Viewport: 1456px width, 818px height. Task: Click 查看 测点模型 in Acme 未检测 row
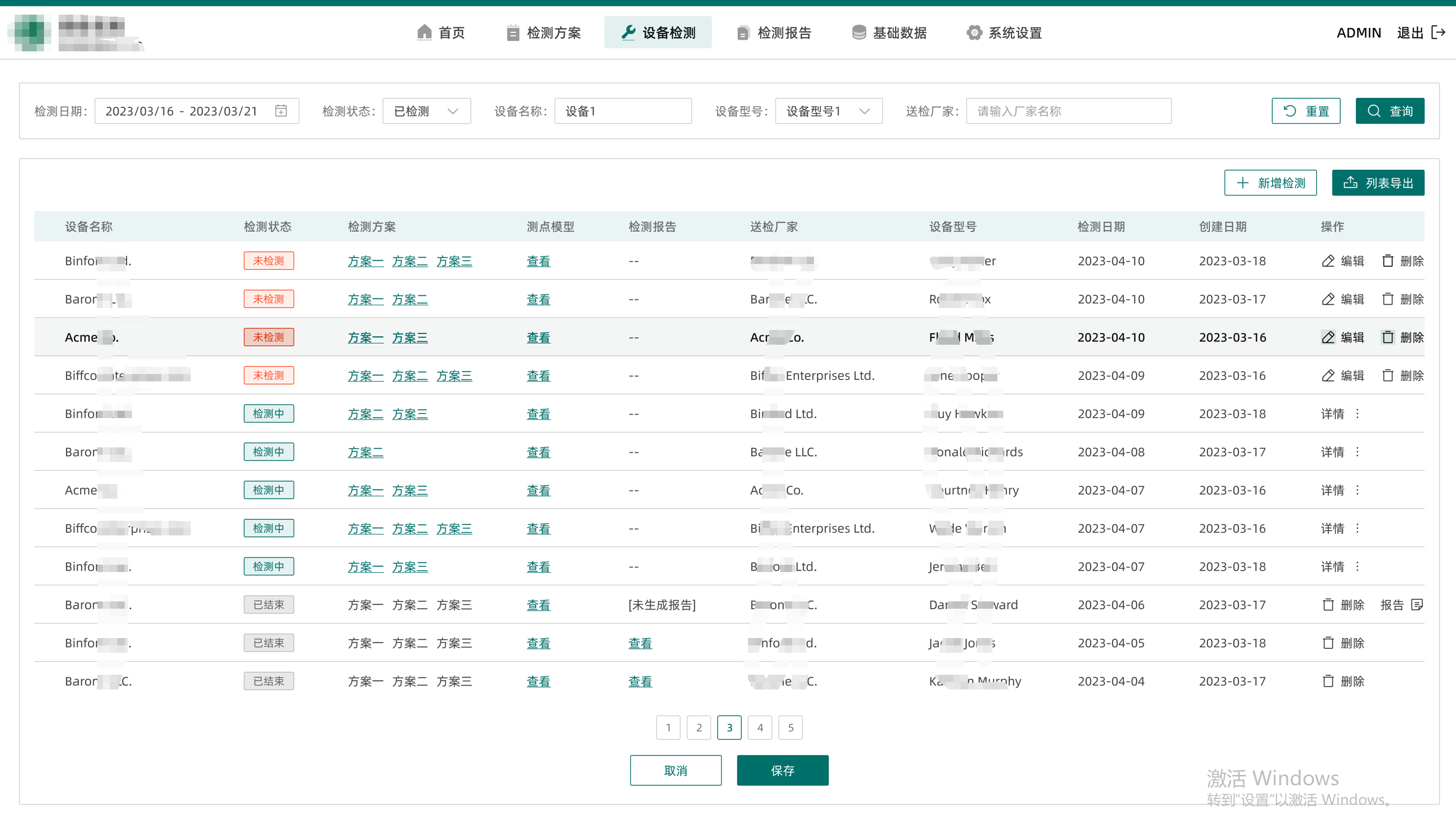coord(538,337)
